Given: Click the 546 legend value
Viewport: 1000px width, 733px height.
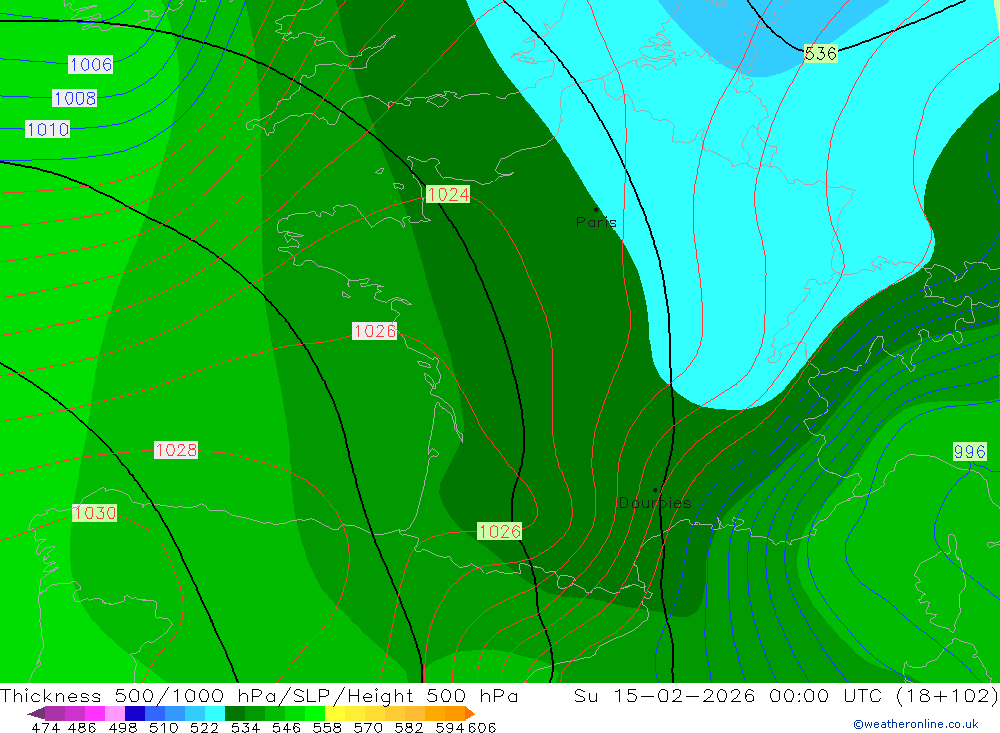Looking at the screenshot, I should (x=286, y=727).
